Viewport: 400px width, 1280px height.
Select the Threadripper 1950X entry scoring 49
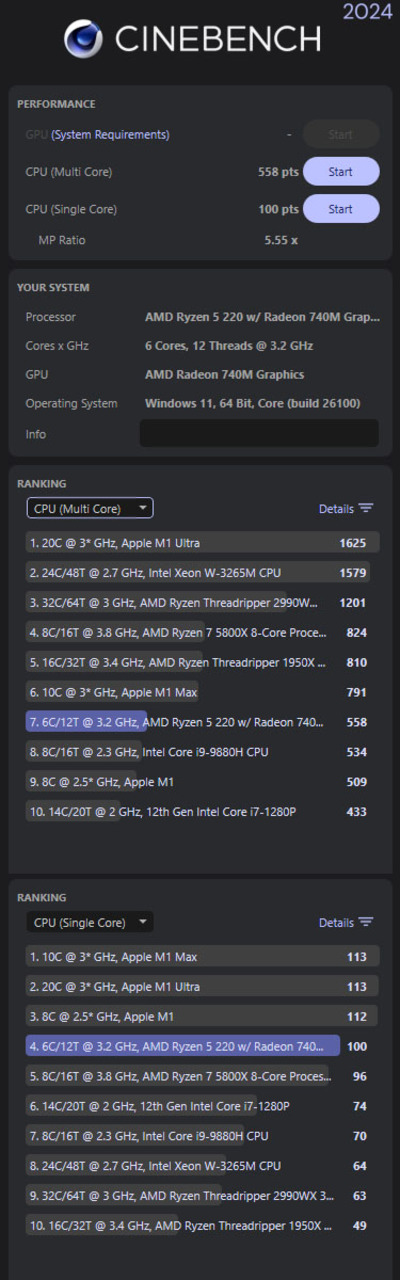[x=203, y=1225]
